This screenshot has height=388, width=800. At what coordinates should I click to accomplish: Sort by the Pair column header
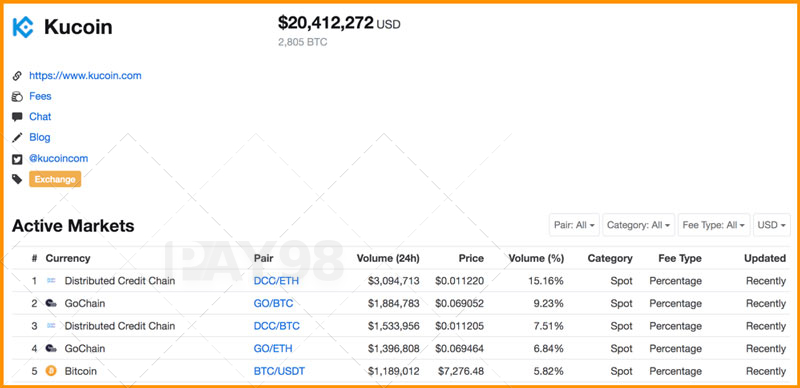tap(263, 258)
